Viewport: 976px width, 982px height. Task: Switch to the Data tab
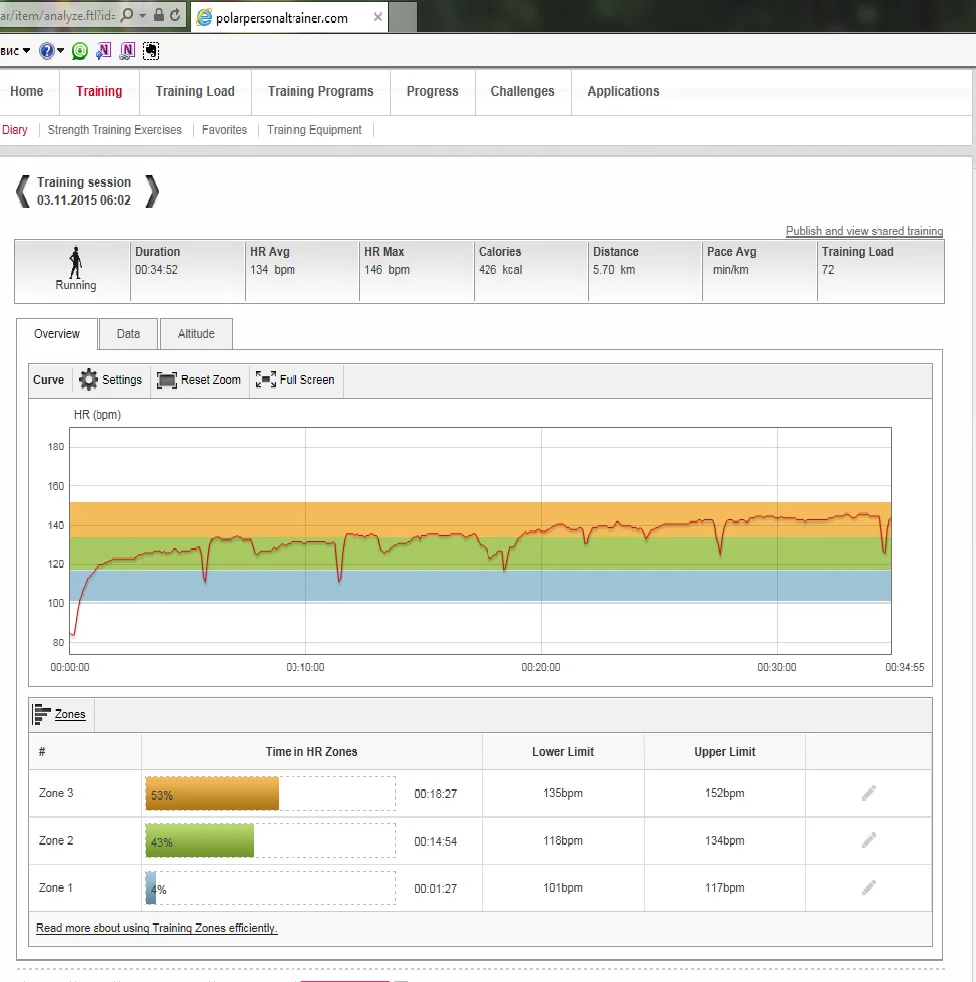[x=128, y=334]
